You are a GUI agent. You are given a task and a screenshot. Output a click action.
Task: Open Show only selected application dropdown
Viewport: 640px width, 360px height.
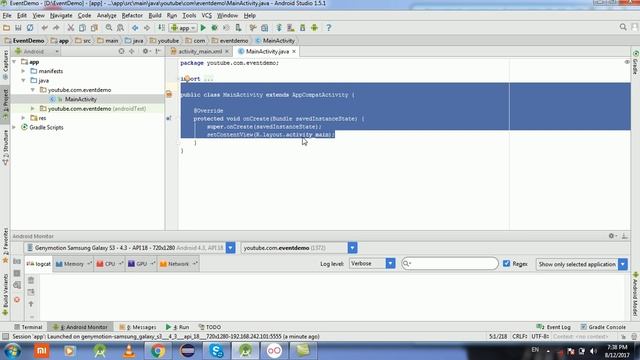coord(622,264)
